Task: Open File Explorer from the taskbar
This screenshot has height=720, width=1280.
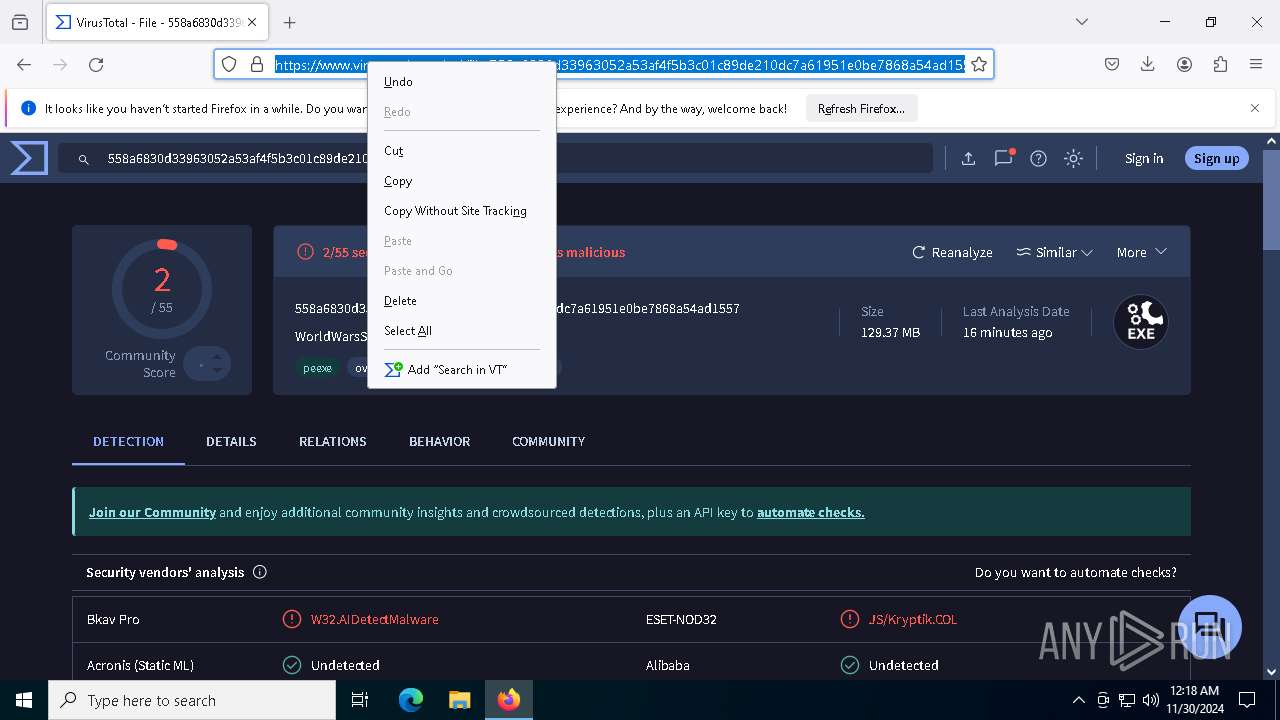Action: pyautogui.click(x=459, y=700)
